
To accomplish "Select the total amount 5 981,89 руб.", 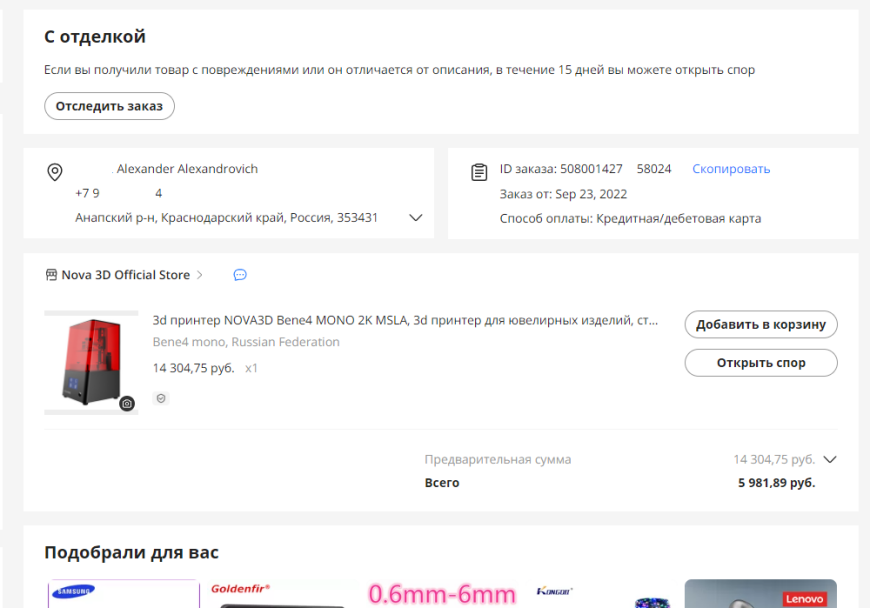I will [776, 483].
